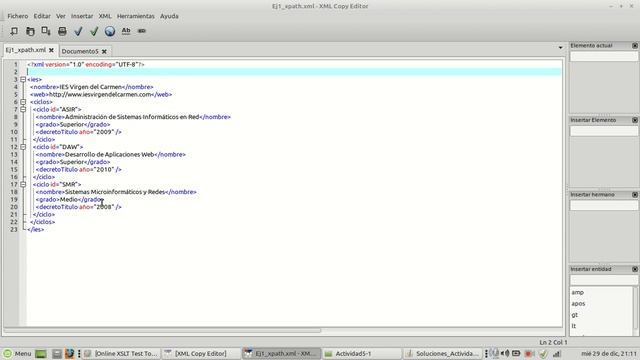Close the Insertar entidad panel
Screen dimensions: 640x360
635,269
